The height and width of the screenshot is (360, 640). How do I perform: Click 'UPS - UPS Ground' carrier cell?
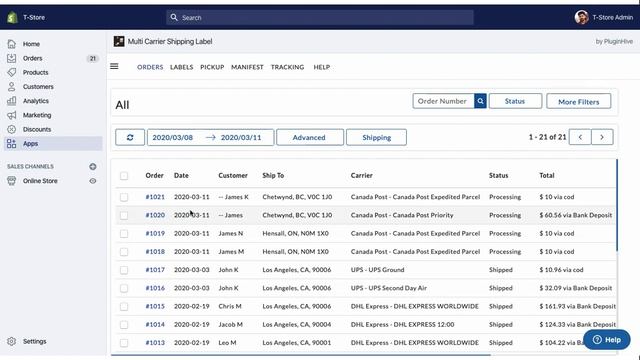click(378, 270)
